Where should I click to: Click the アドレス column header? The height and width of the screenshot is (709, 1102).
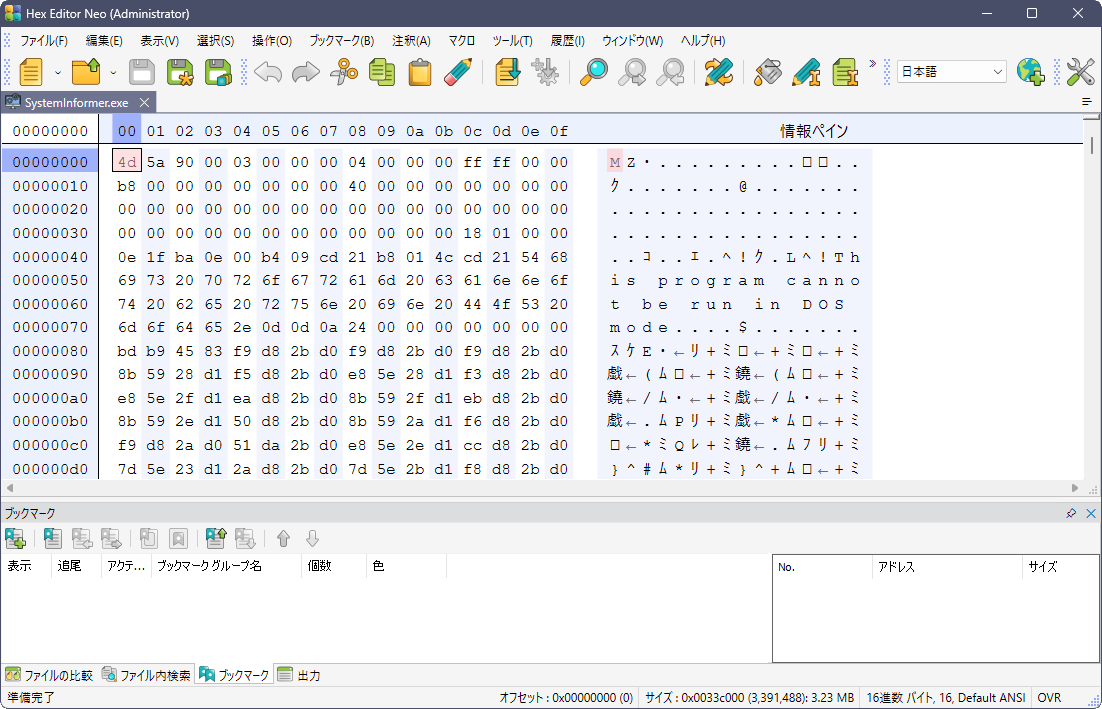pos(947,567)
